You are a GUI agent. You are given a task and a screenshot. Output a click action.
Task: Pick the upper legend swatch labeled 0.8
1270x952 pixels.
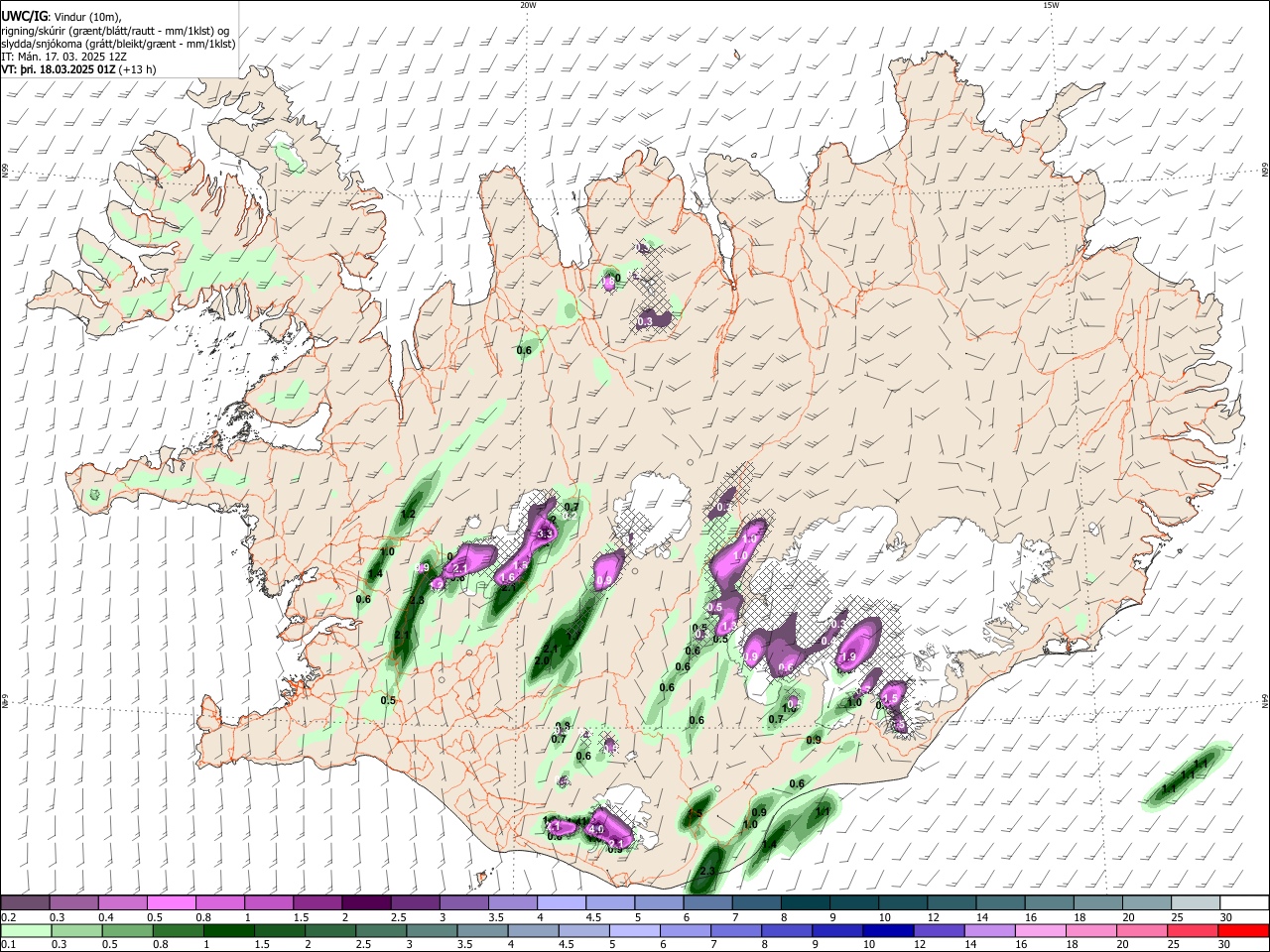pyautogui.click(x=219, y=903)
